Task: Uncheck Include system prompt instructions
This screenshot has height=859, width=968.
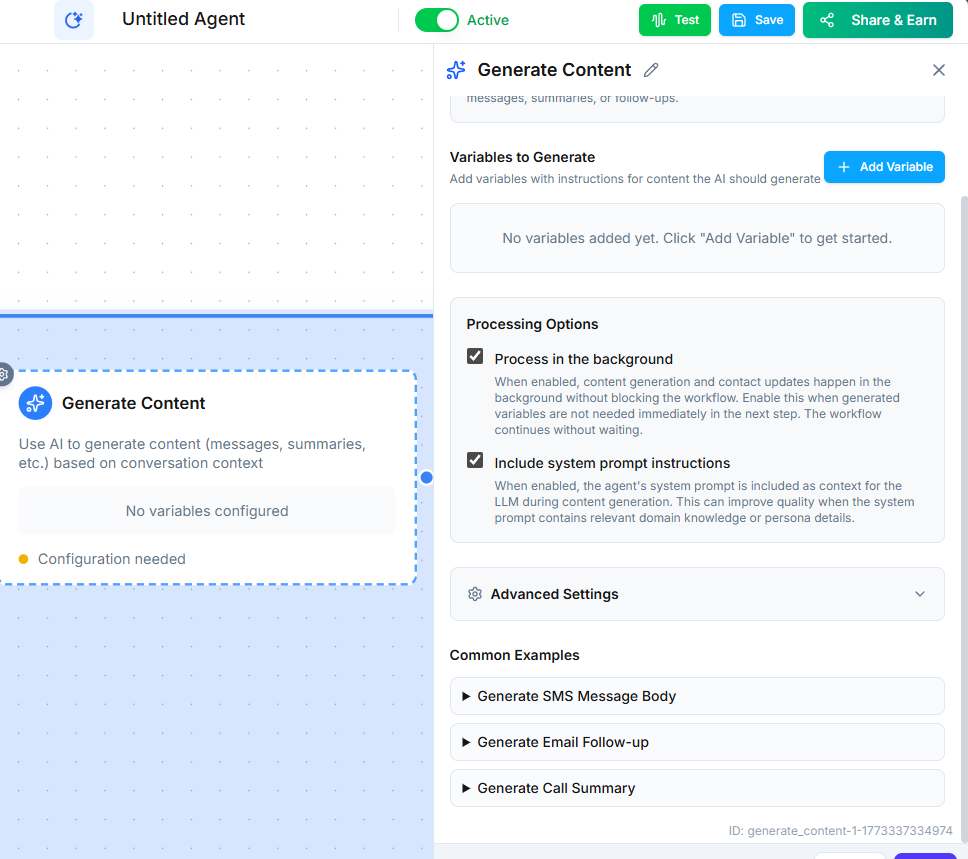Action: click(474, 462)
